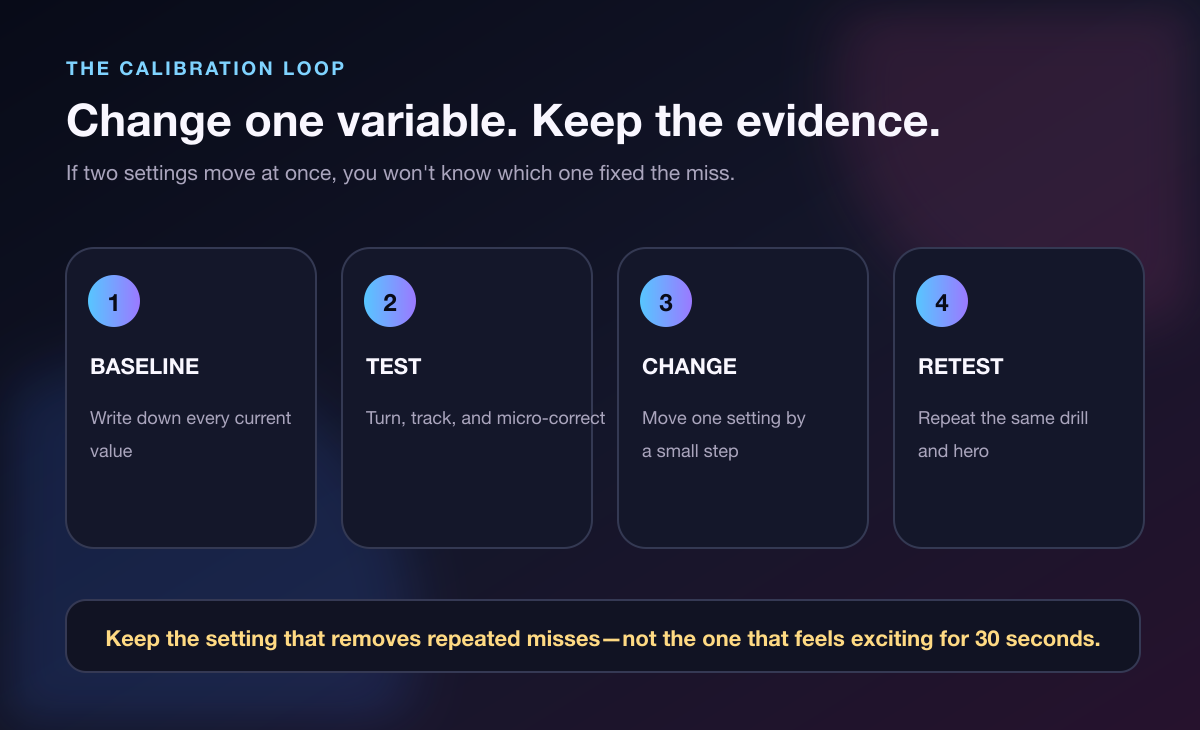Click empty area inside the Test card

pos(467,490)
